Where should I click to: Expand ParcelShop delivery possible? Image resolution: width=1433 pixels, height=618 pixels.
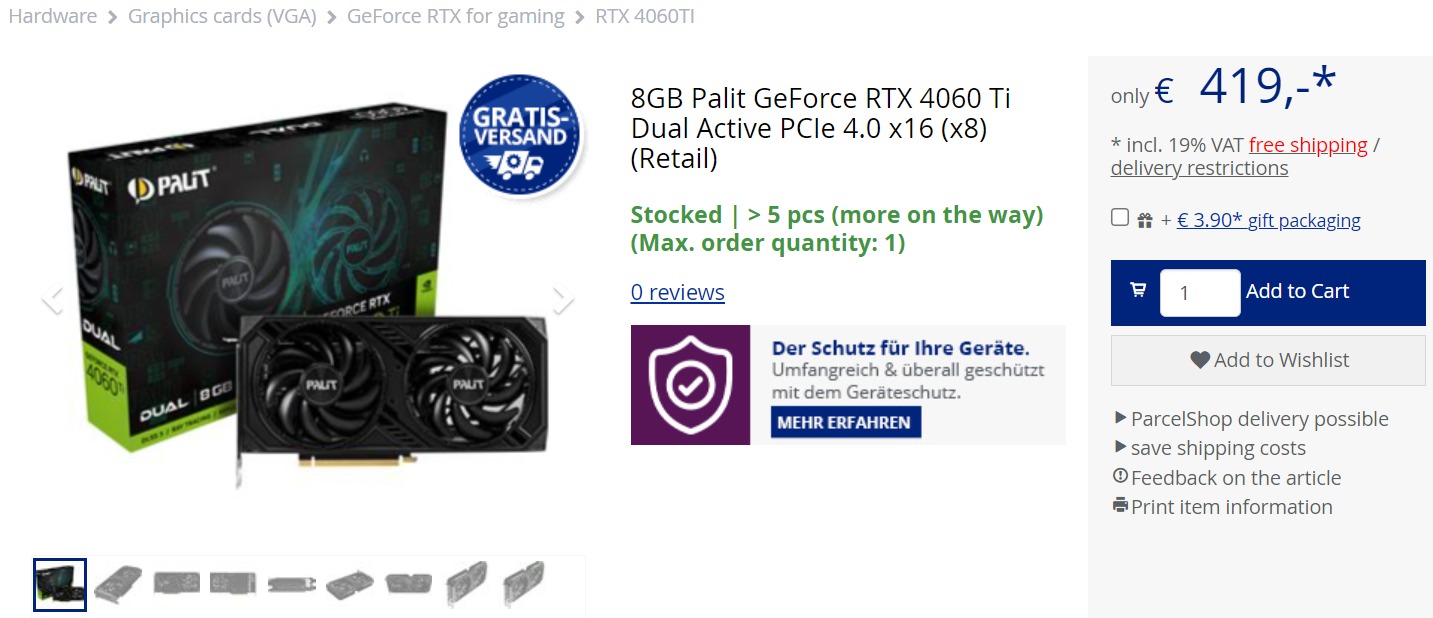1251,419
